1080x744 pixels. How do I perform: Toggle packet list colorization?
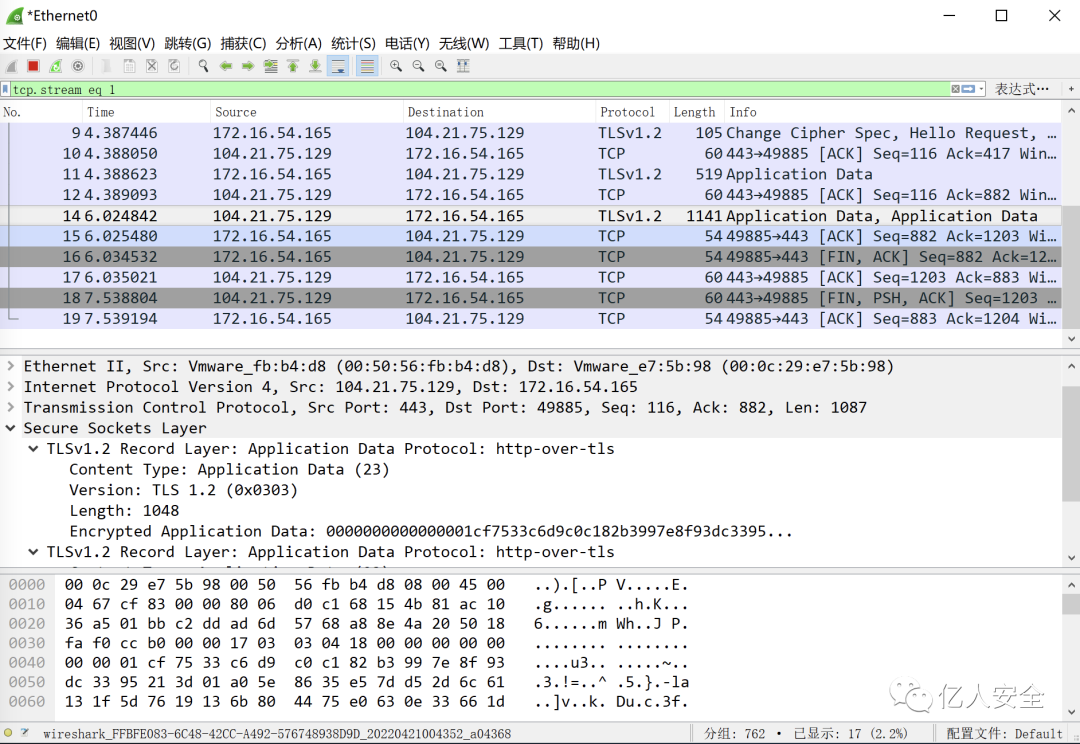(x=367, y=66)
